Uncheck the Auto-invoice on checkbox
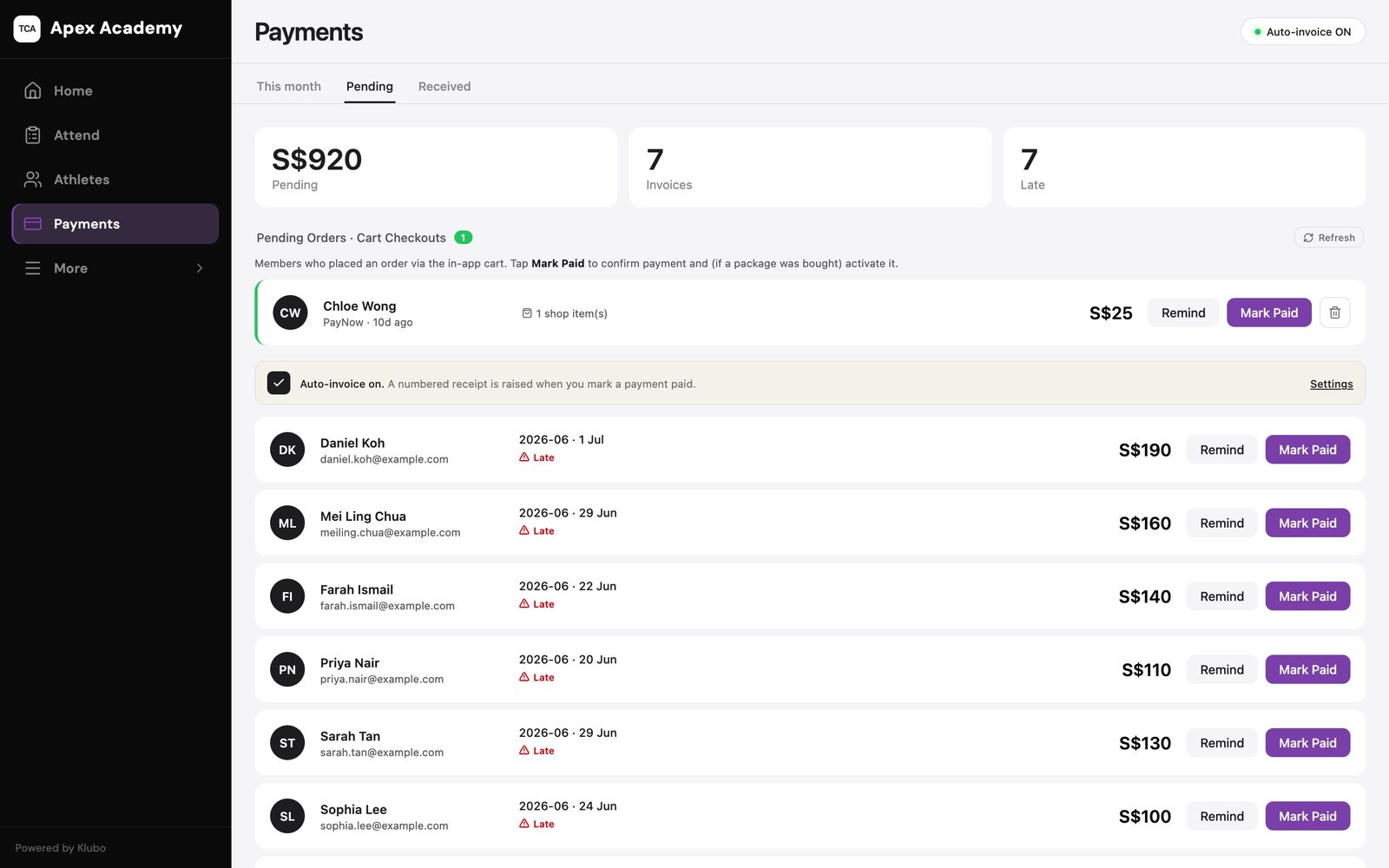This screenshot has width=1389, height=868. point(279,383)
